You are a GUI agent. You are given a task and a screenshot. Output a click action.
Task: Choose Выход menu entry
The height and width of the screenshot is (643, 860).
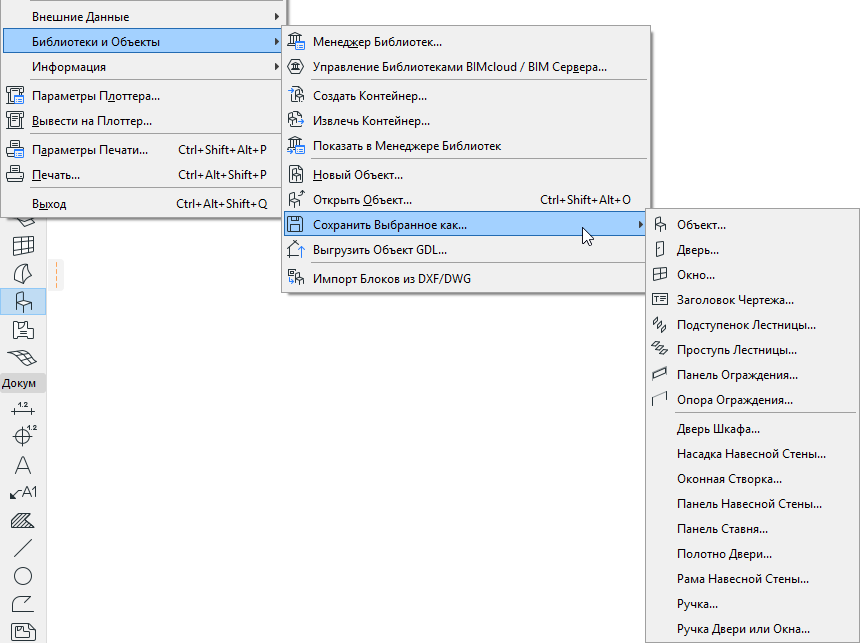pos(142,204)
